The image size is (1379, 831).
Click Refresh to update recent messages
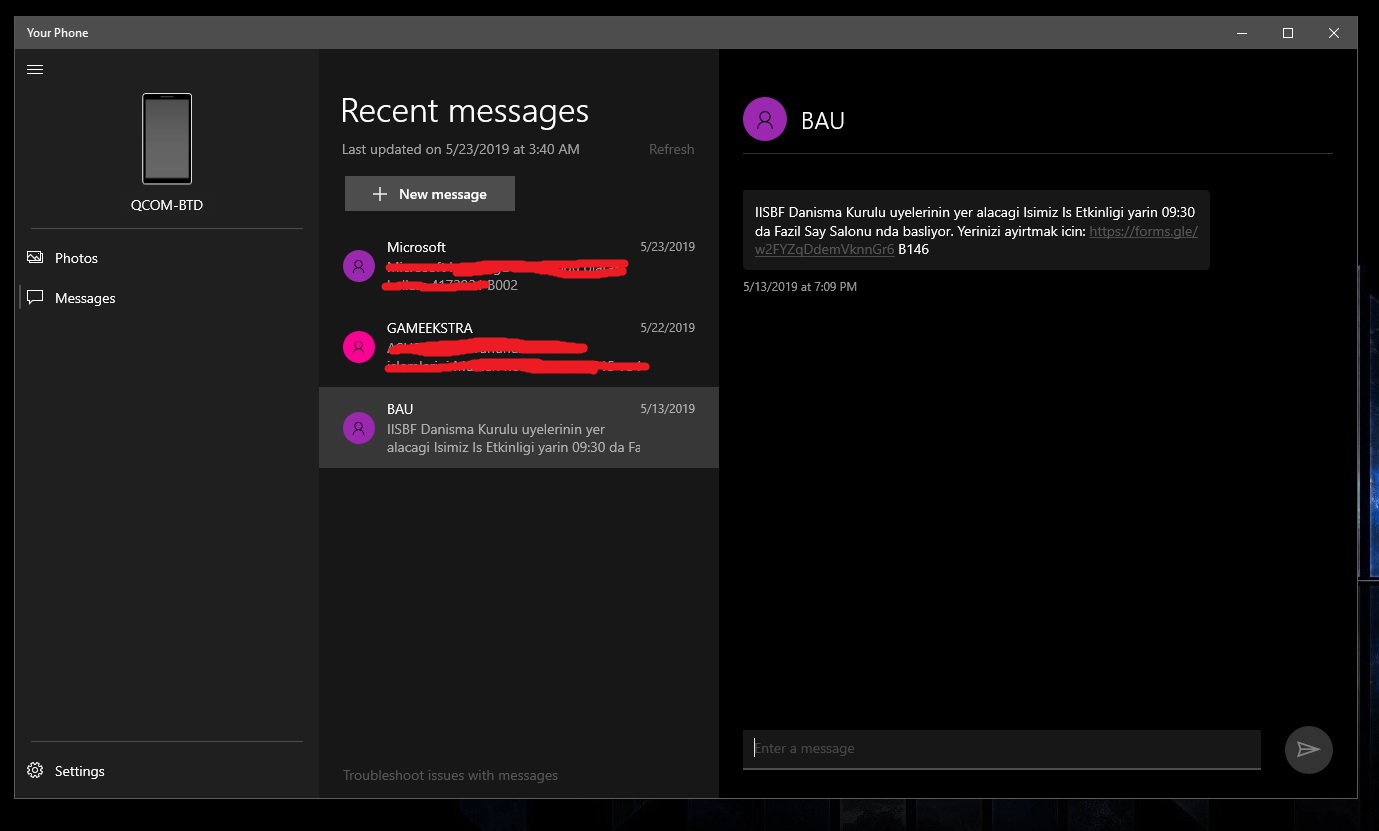671,149
